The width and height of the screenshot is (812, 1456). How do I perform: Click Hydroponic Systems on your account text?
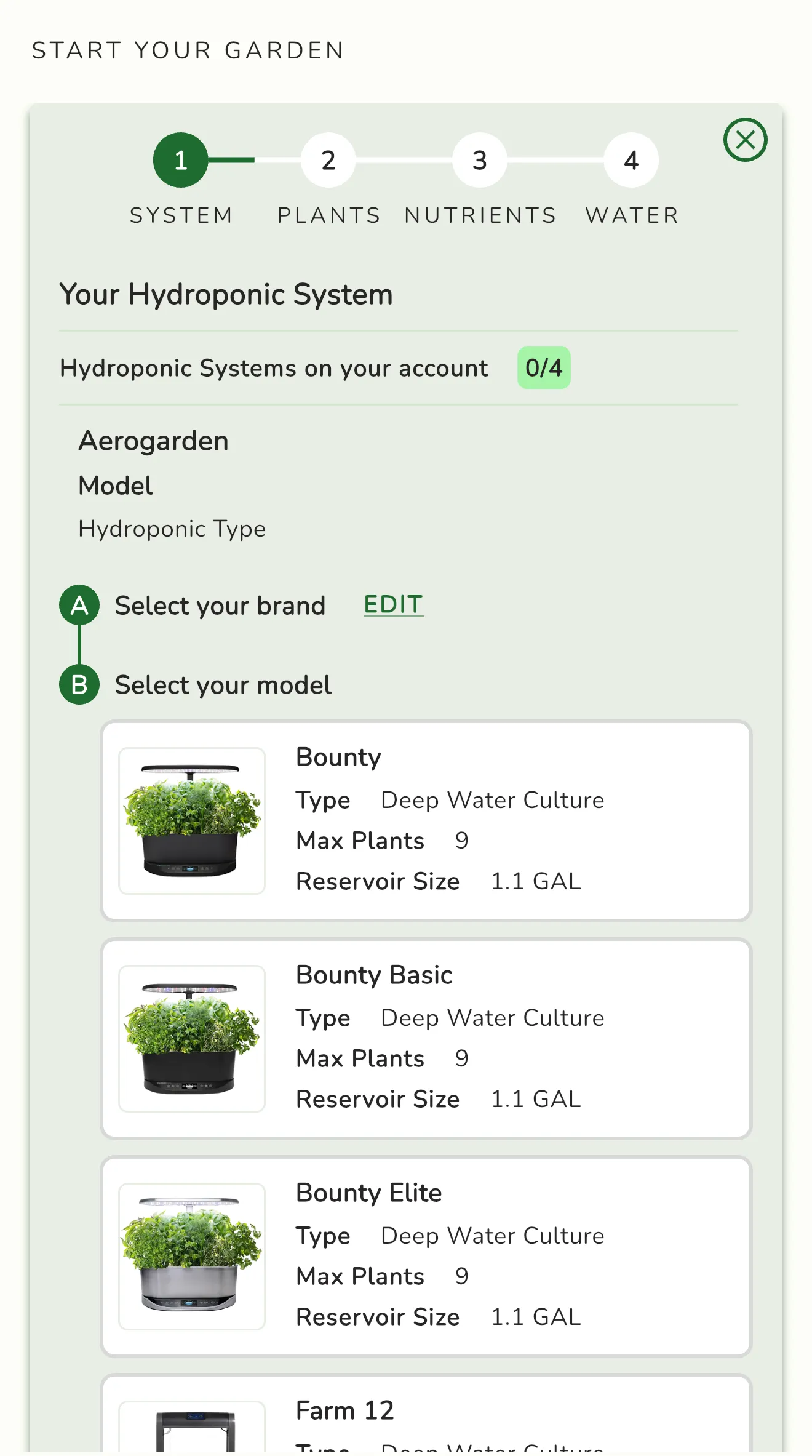click(274, 368)
